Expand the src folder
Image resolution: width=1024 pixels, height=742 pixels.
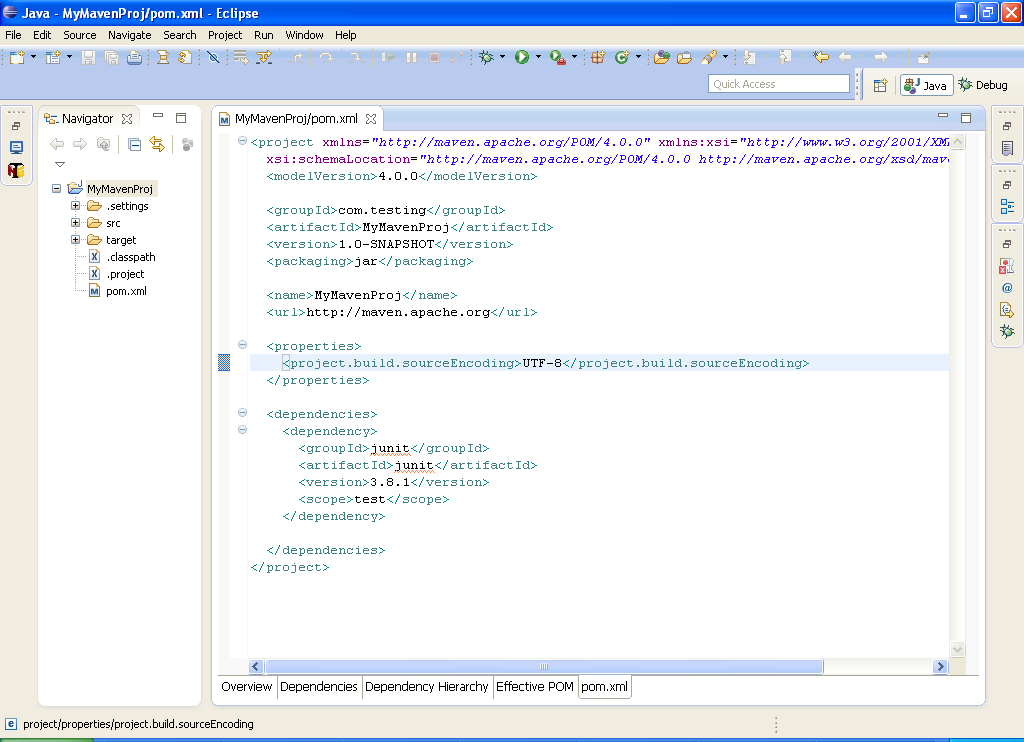coord(76,223)
